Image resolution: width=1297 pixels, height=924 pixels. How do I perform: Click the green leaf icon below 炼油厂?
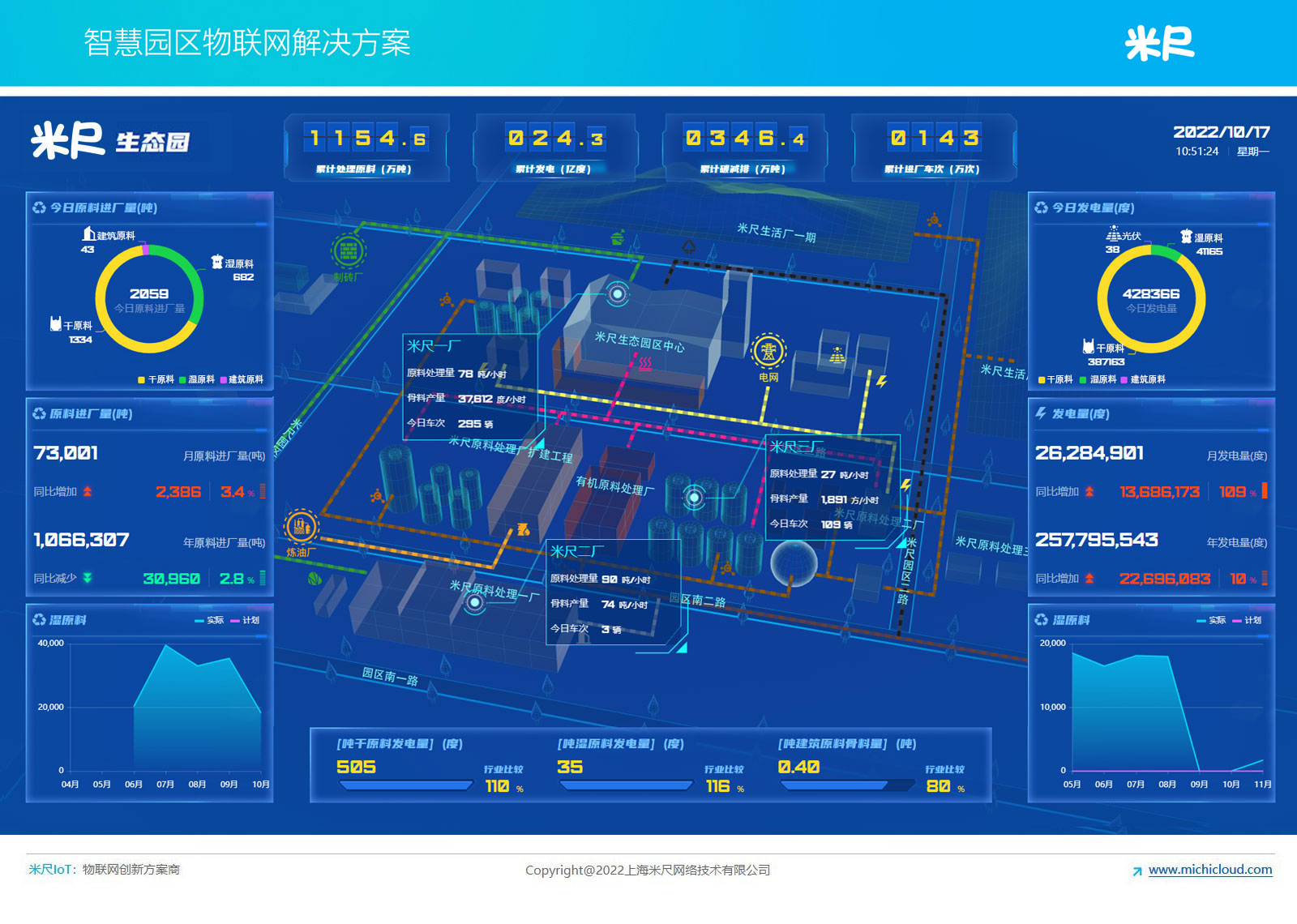point(315,579)
